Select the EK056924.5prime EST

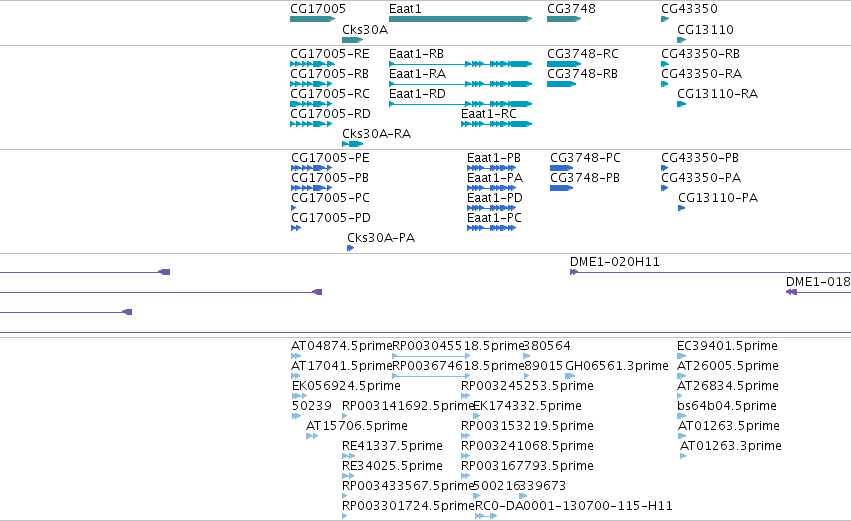[300, 396]
